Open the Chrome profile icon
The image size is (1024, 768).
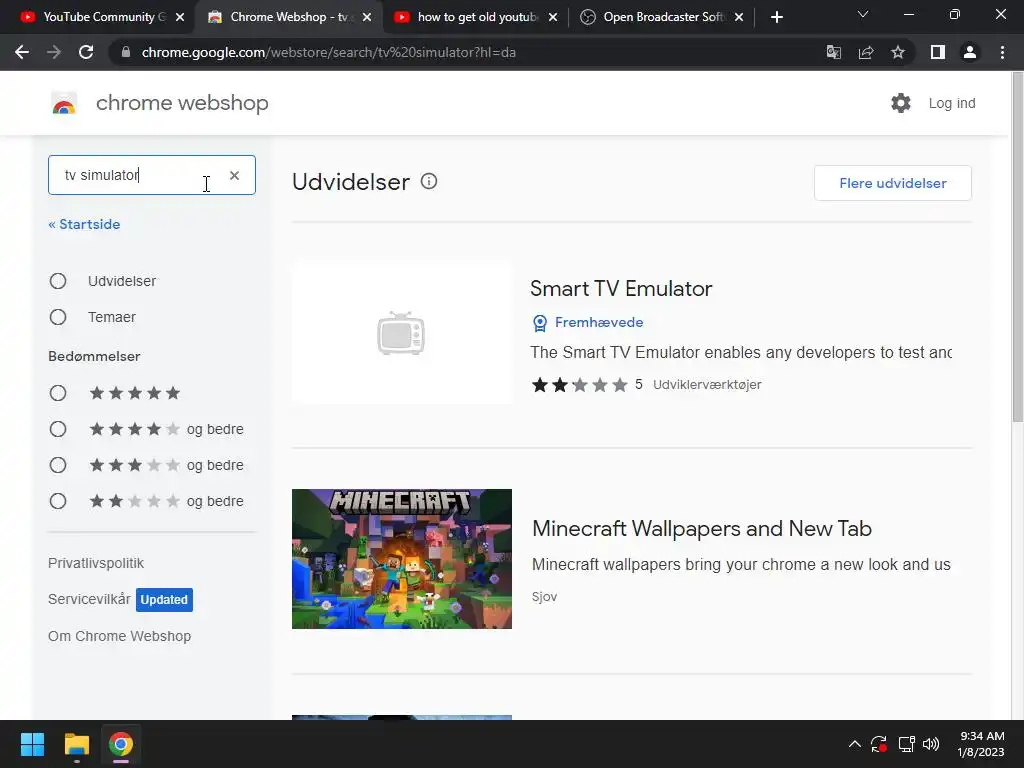(x=970, y=52)
